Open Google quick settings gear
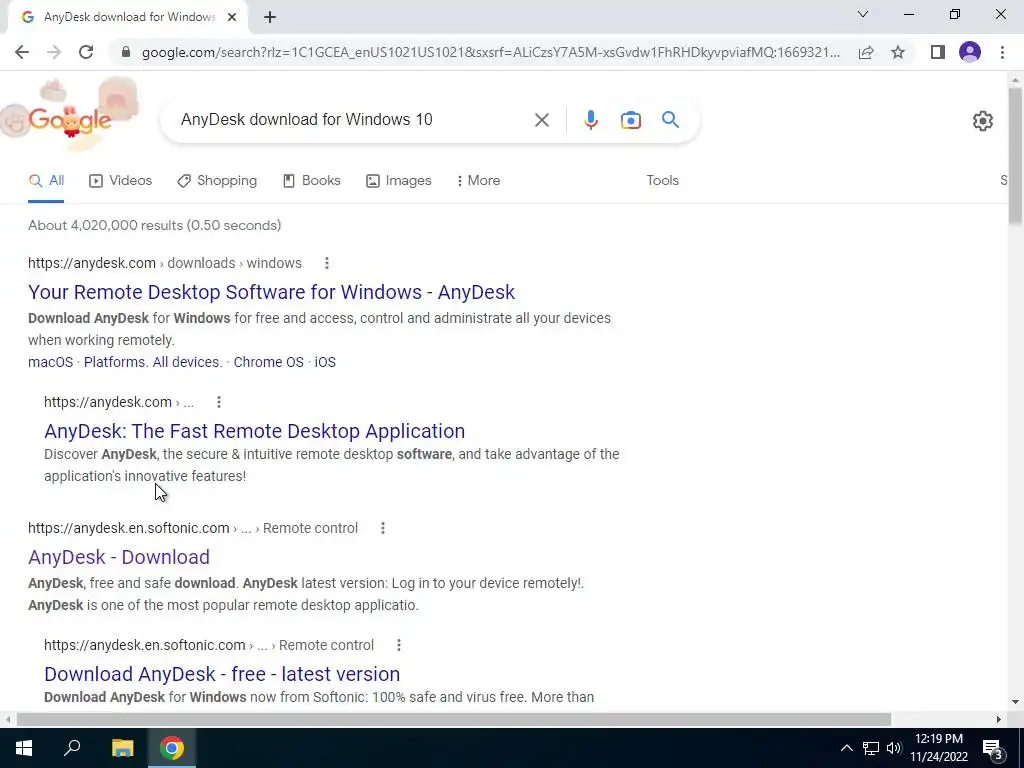Image resolution: width=1024 pixels, height=768 pixels. [x=982, y=121]
